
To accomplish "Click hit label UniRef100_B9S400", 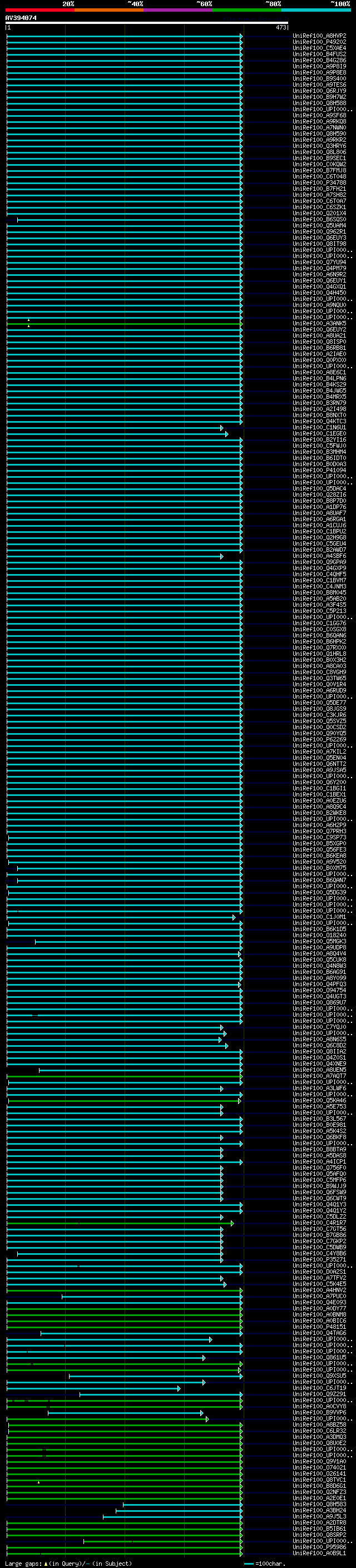I will [x=319, y=78].
